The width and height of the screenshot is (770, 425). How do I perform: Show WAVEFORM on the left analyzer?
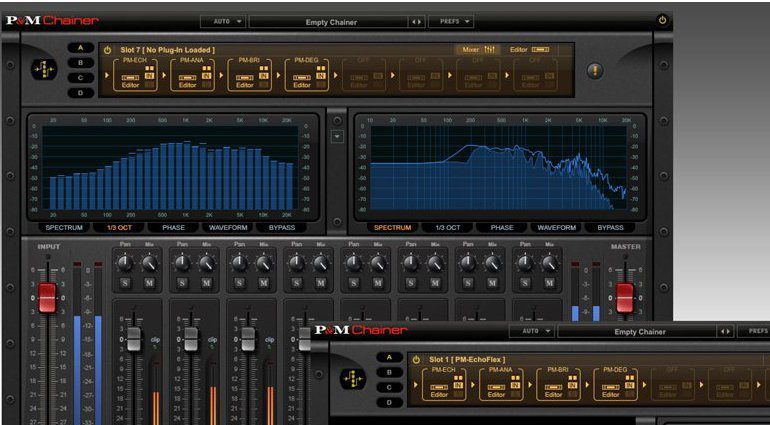pyautogui.click(x=228, y=227)
